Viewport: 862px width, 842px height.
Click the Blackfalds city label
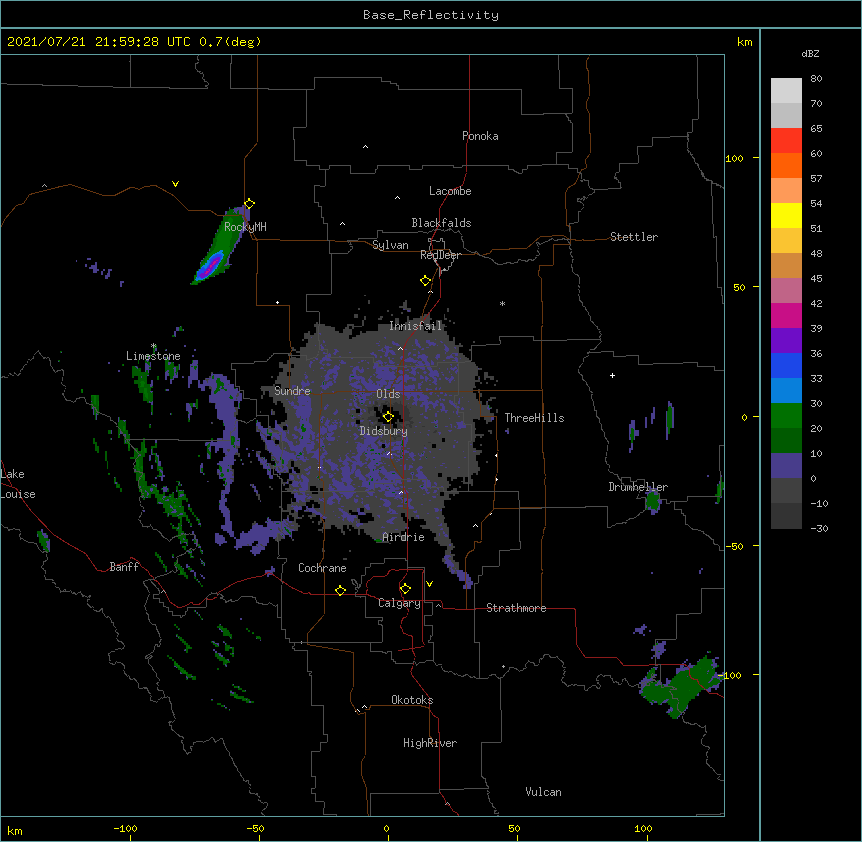pyautogui.click(x=441, y=223)
